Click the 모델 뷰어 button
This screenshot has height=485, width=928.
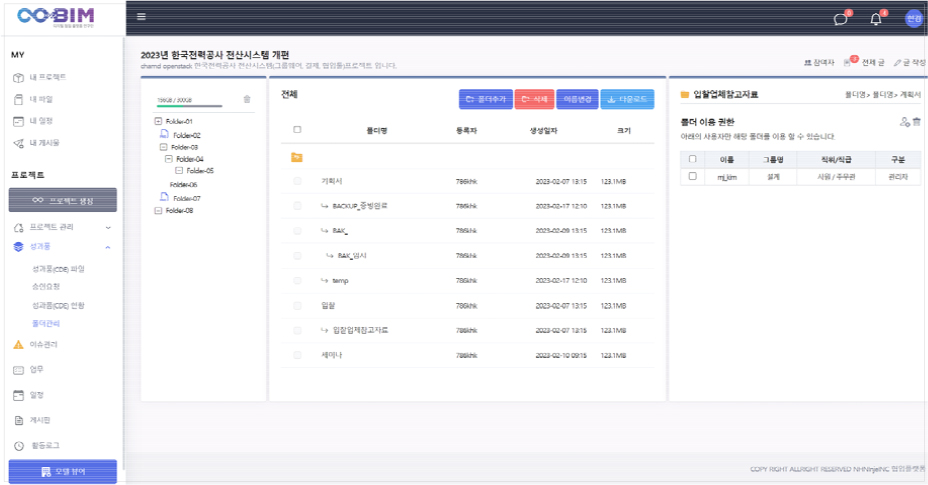[x=63, y=471]
